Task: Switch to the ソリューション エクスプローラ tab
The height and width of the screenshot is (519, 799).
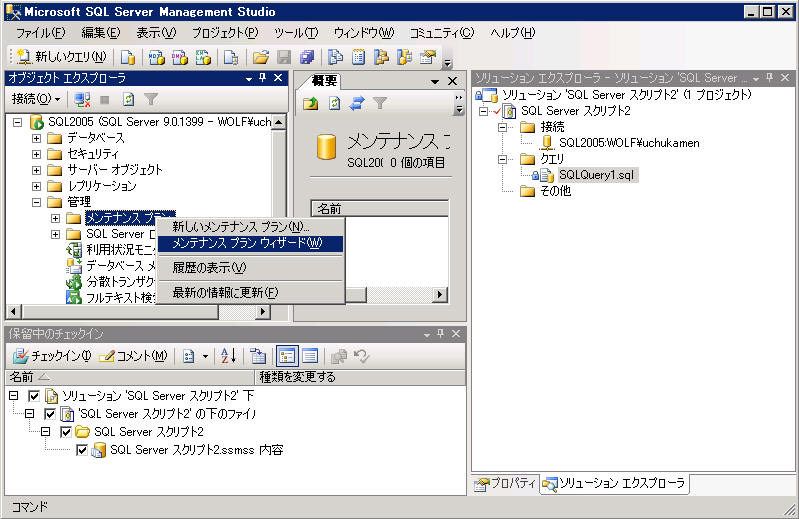Action: tap(614, 483)
